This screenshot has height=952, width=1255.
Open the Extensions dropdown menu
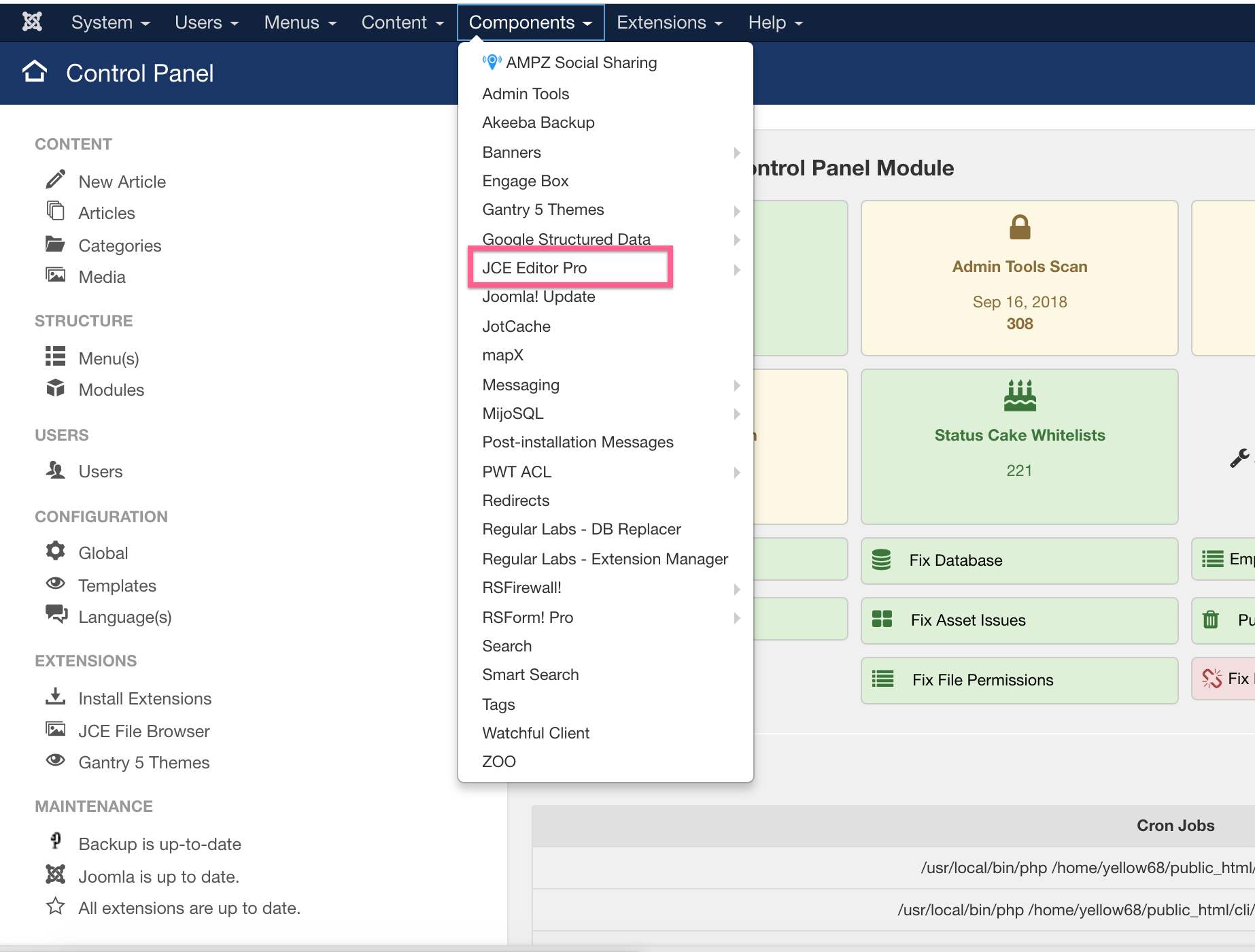(x=670, y=22)
